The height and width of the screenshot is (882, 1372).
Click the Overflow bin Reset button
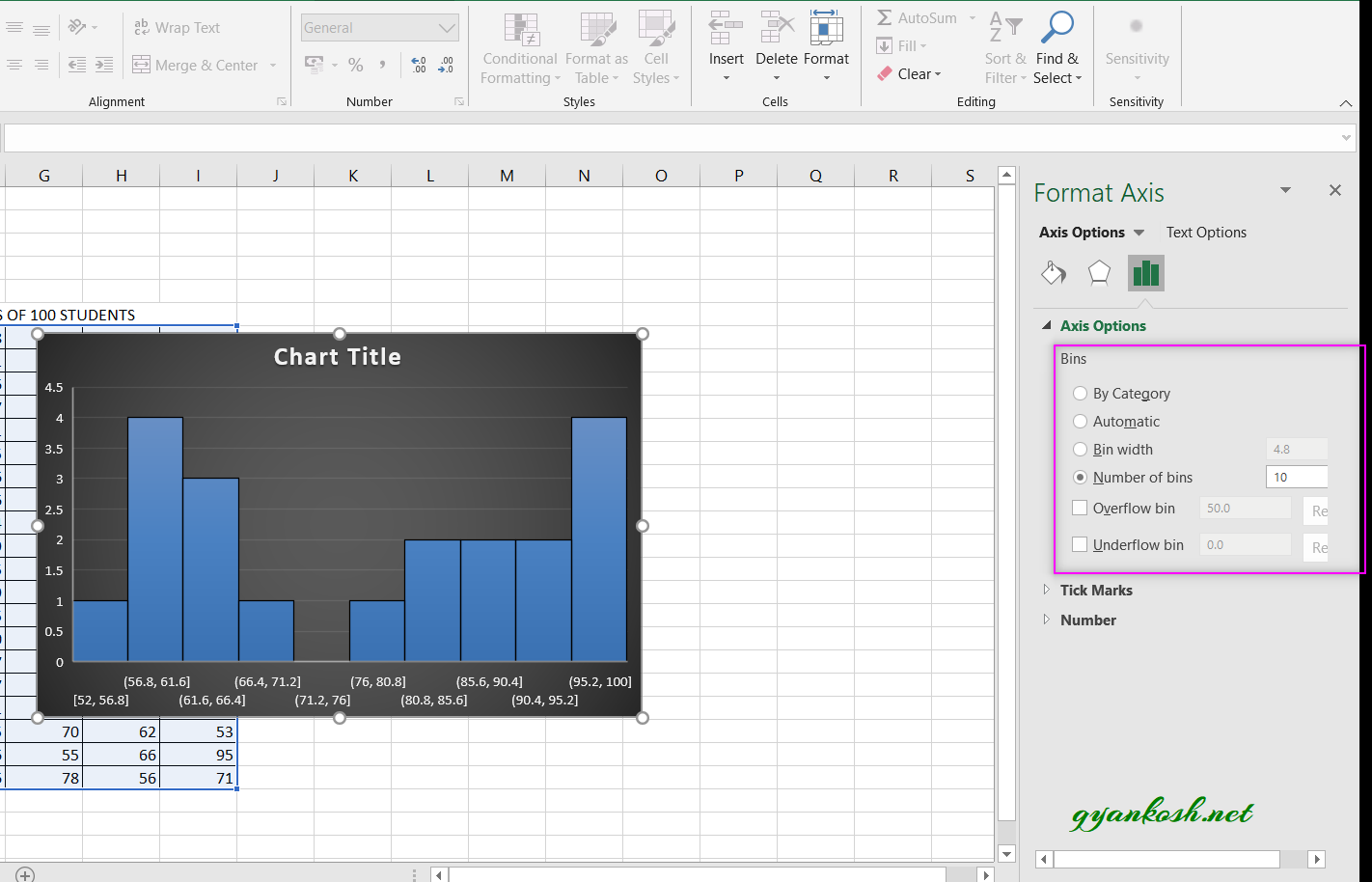pyautogui.click(x=1316, y=510)
